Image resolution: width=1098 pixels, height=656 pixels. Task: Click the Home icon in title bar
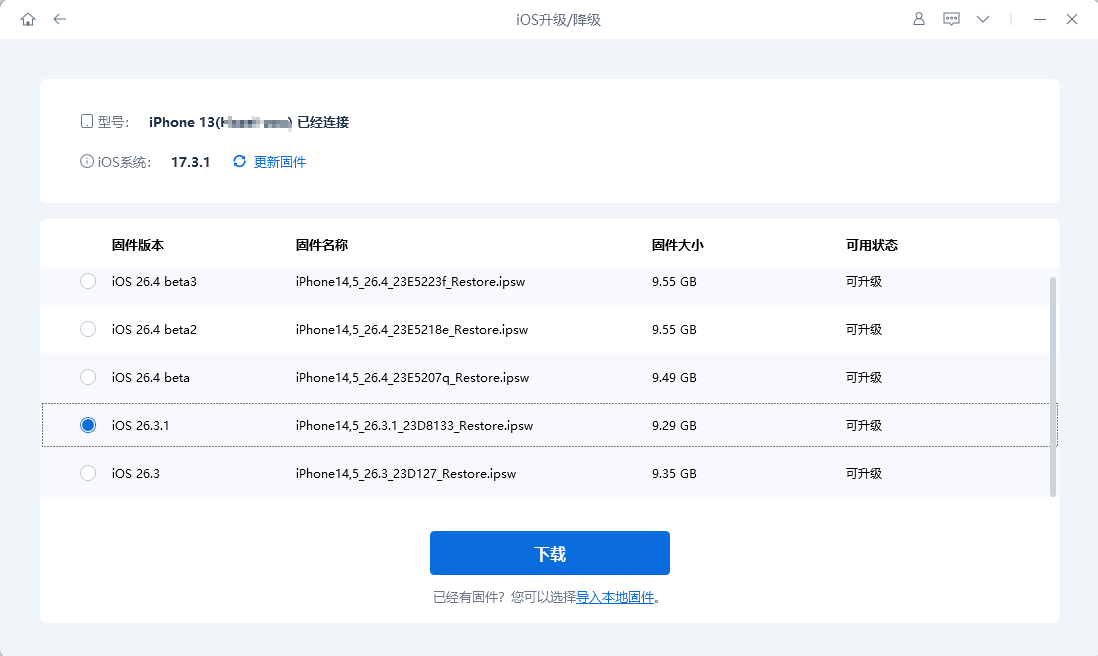point(28,18)
